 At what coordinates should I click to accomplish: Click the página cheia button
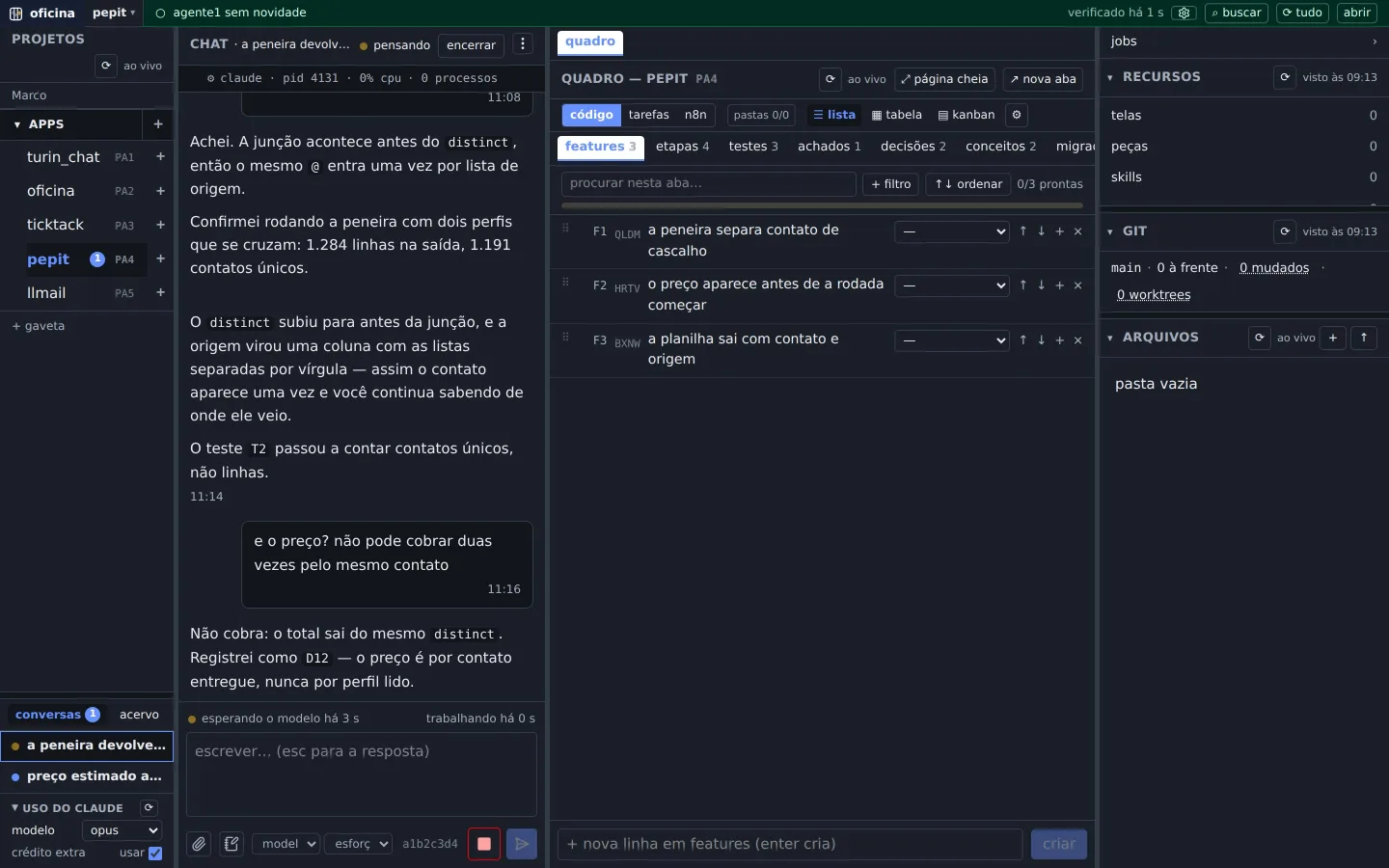coord(944,79)
